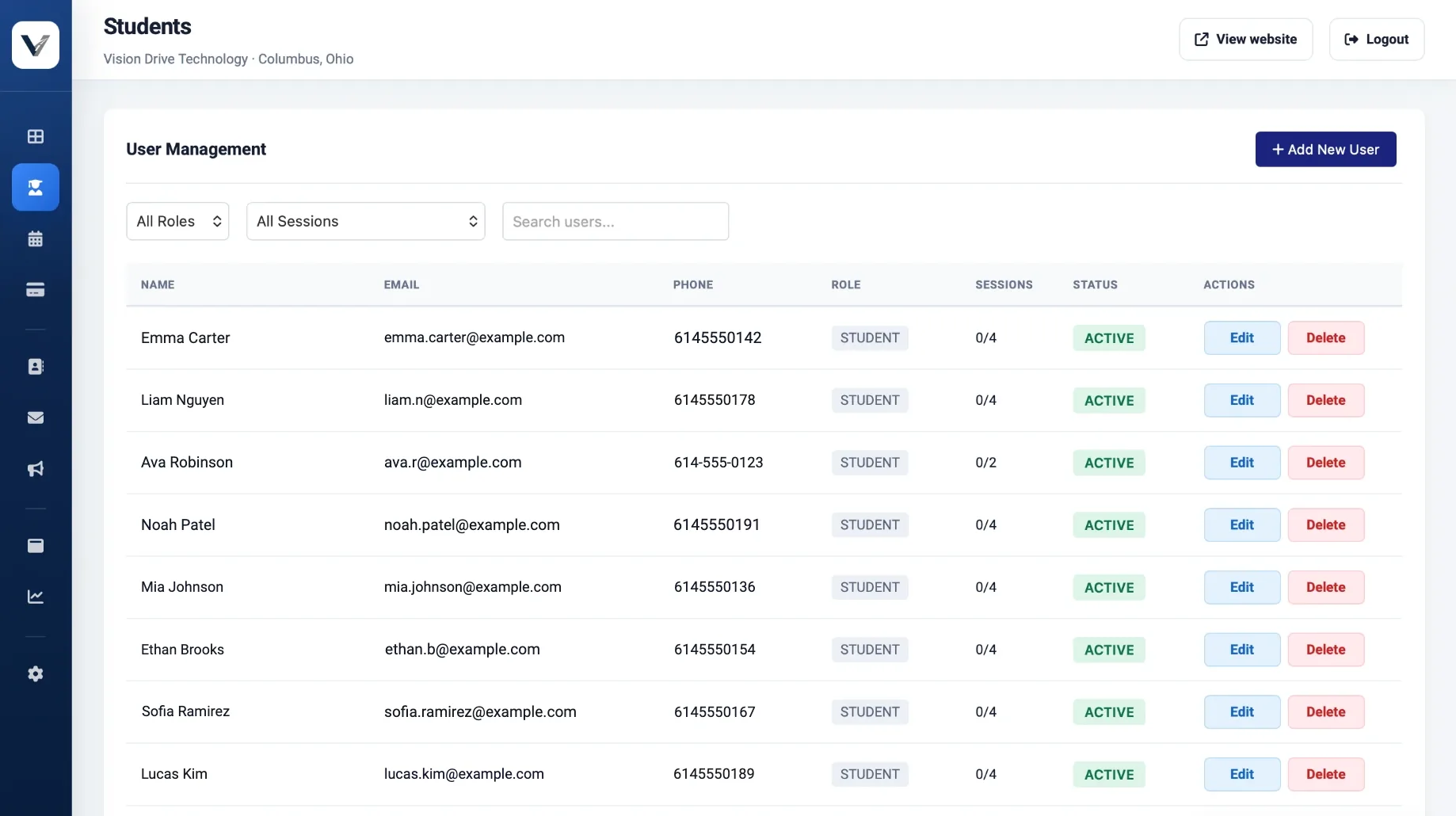Screen dimensions: 1456x816
Task: Delete Emma Carter's user record
Action: click(1325, 337)
